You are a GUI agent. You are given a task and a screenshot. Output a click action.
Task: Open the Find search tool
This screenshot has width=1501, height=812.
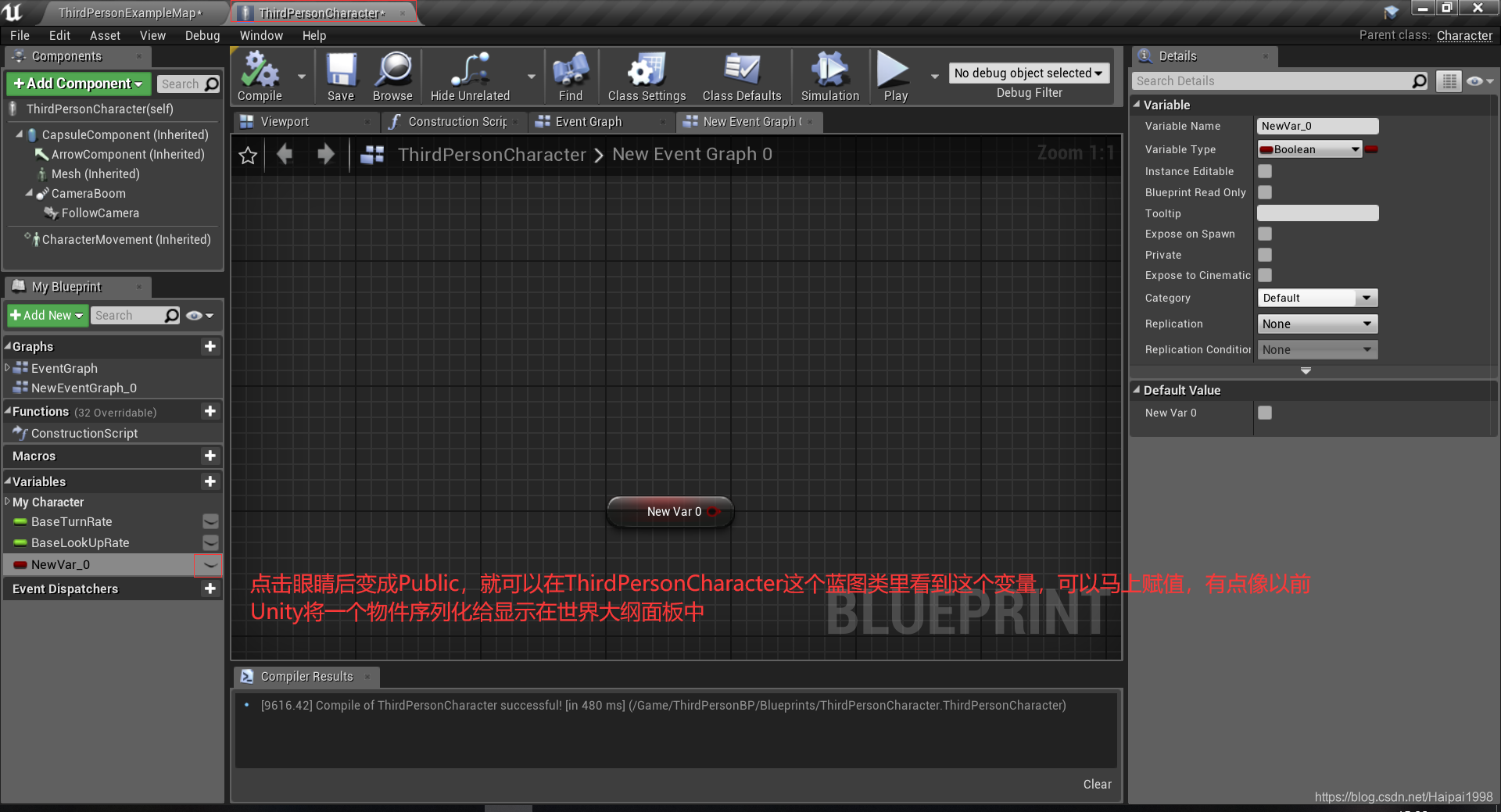point(571,77)
